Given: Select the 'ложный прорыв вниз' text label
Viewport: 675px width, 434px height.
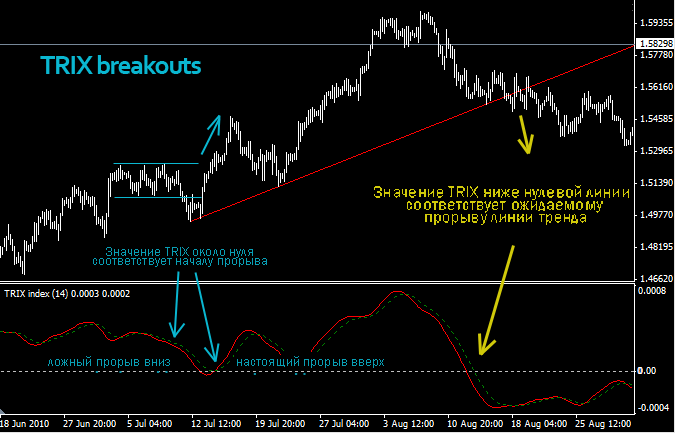Looking at the screenshot, I should 109,362.
